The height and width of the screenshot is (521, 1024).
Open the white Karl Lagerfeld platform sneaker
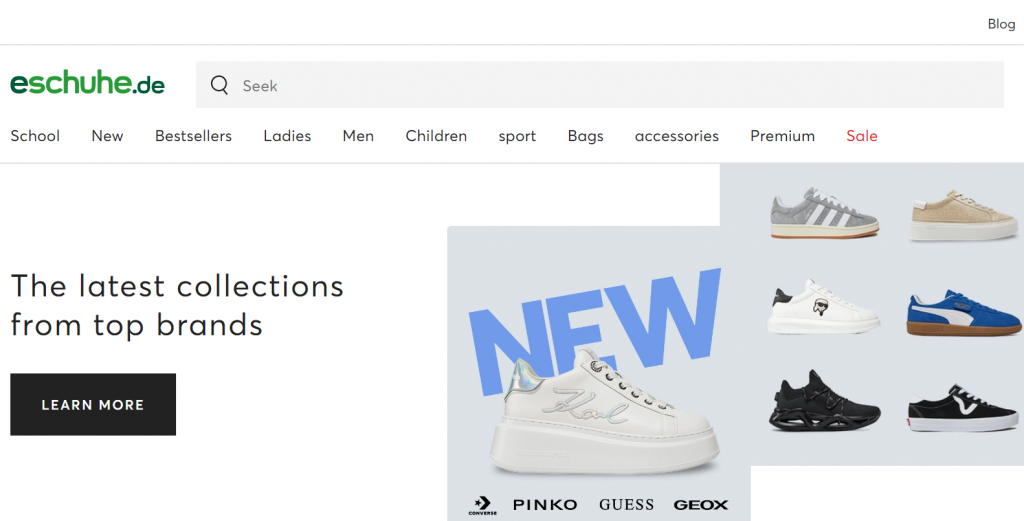pos(604,413)
